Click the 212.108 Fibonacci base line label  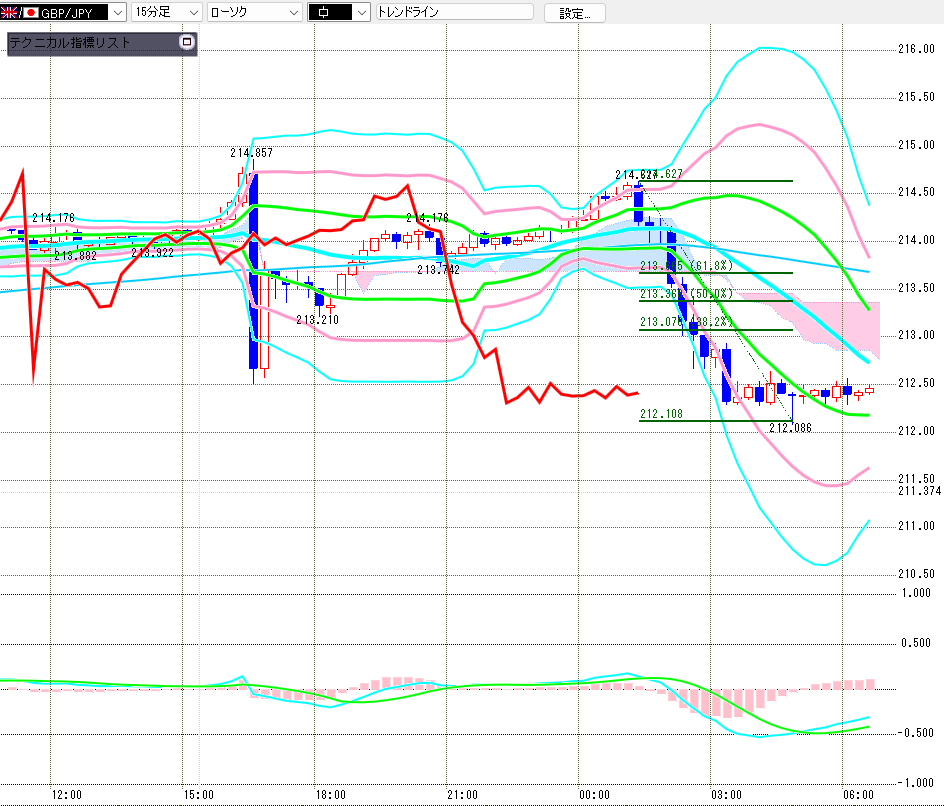pos(661,413)
